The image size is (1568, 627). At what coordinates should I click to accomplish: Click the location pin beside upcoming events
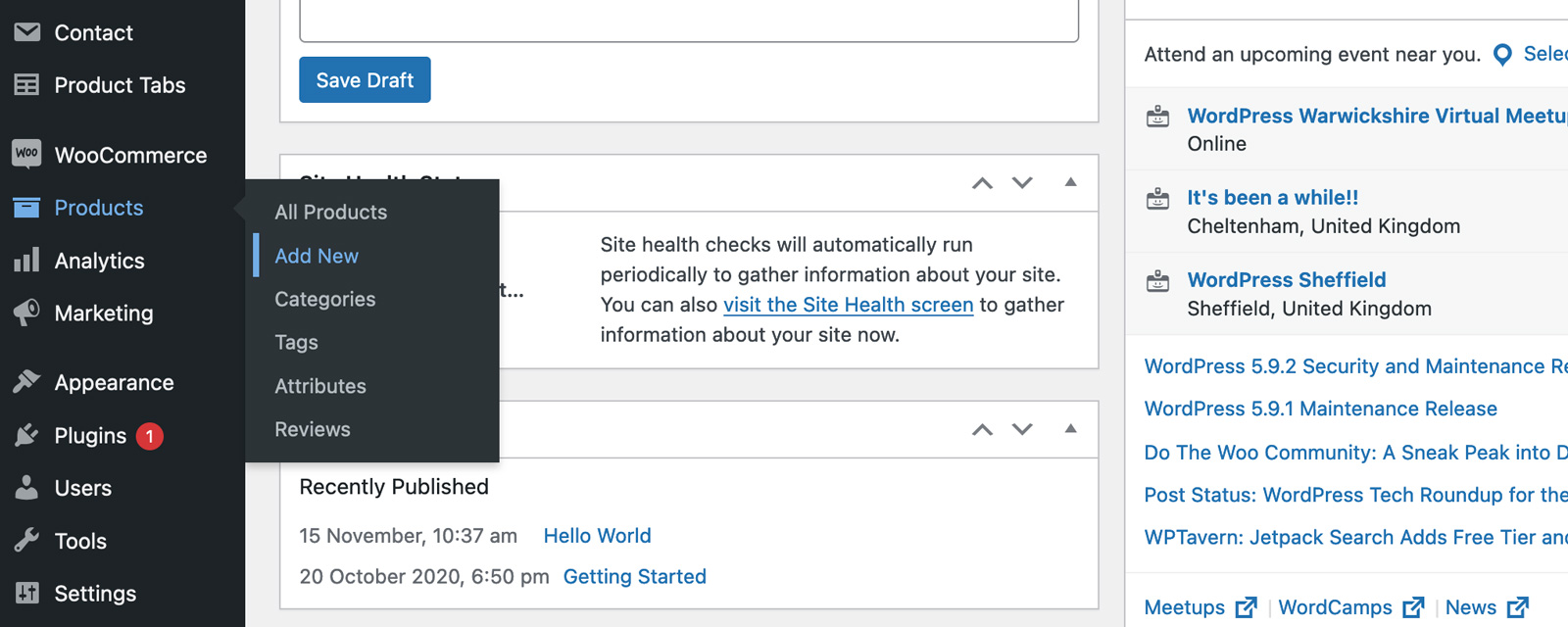1503,55
